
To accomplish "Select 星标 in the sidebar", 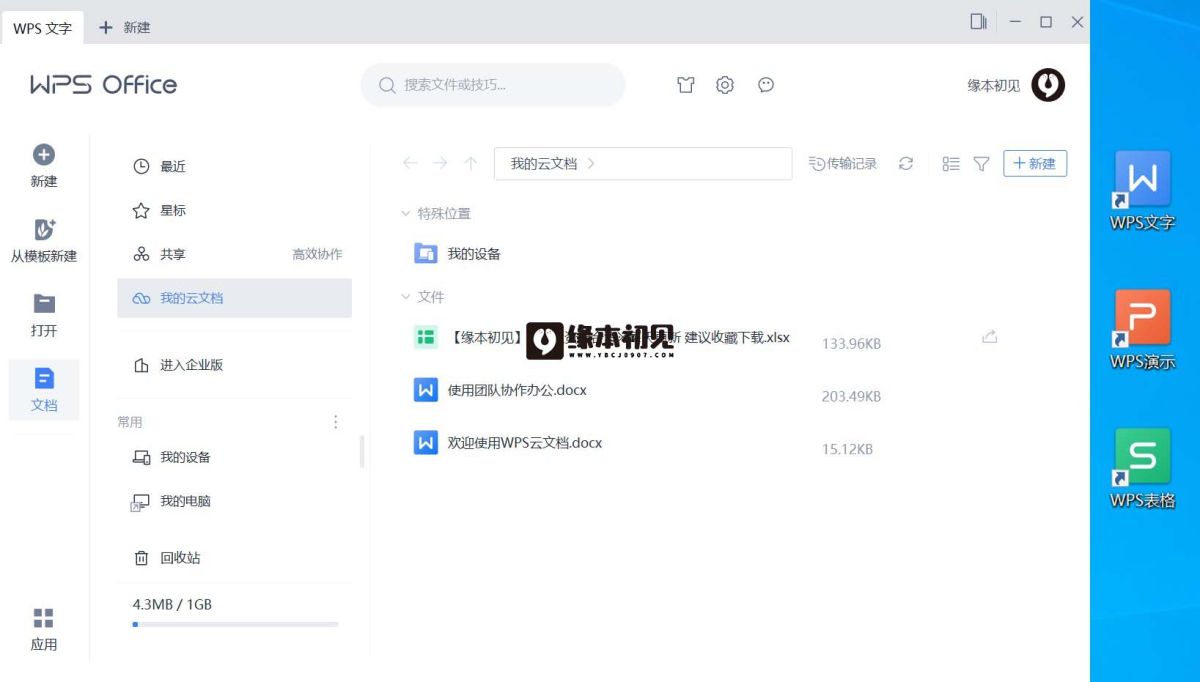I will point(234,210).
